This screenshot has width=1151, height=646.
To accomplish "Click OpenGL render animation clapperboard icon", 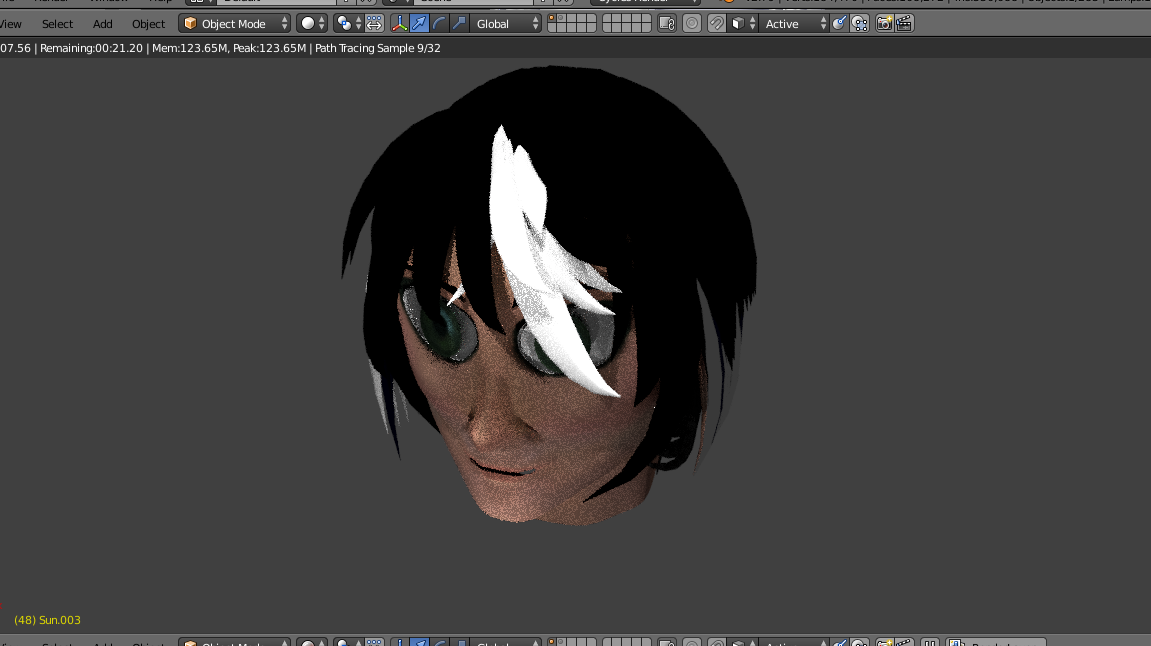I will coord(904,23).
